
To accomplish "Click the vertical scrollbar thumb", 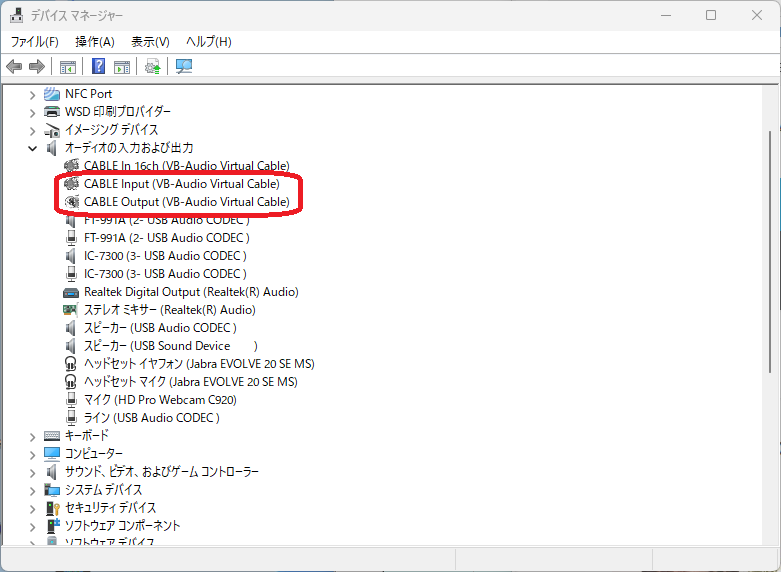I will point(771,251).
